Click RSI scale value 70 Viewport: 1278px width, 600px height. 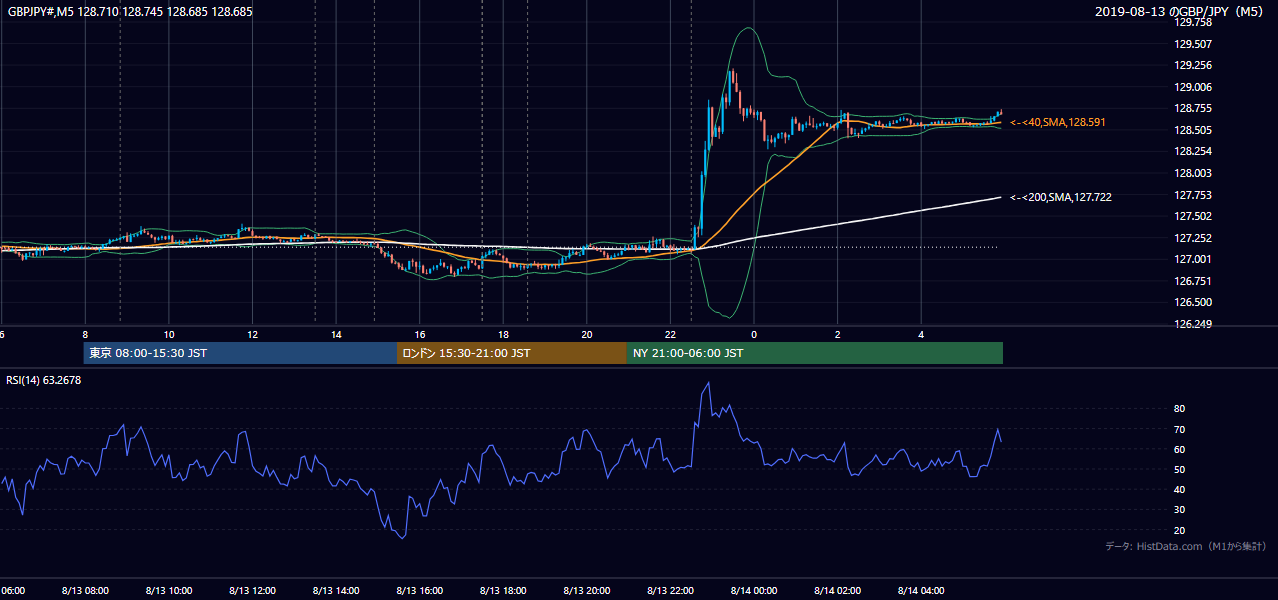(x=1179, y=429)
